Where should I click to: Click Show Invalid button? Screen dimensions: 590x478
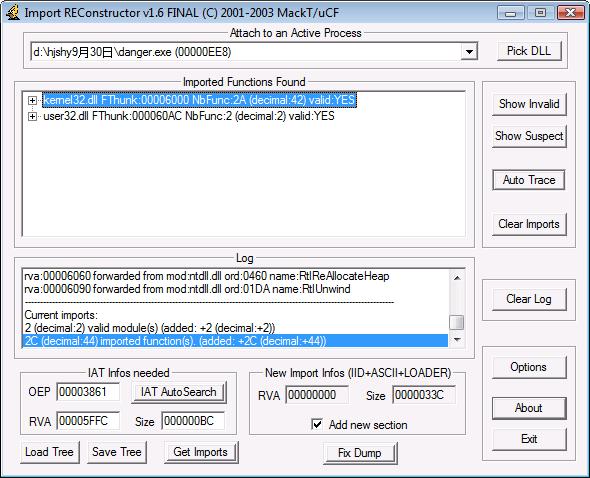coord(529,104)
